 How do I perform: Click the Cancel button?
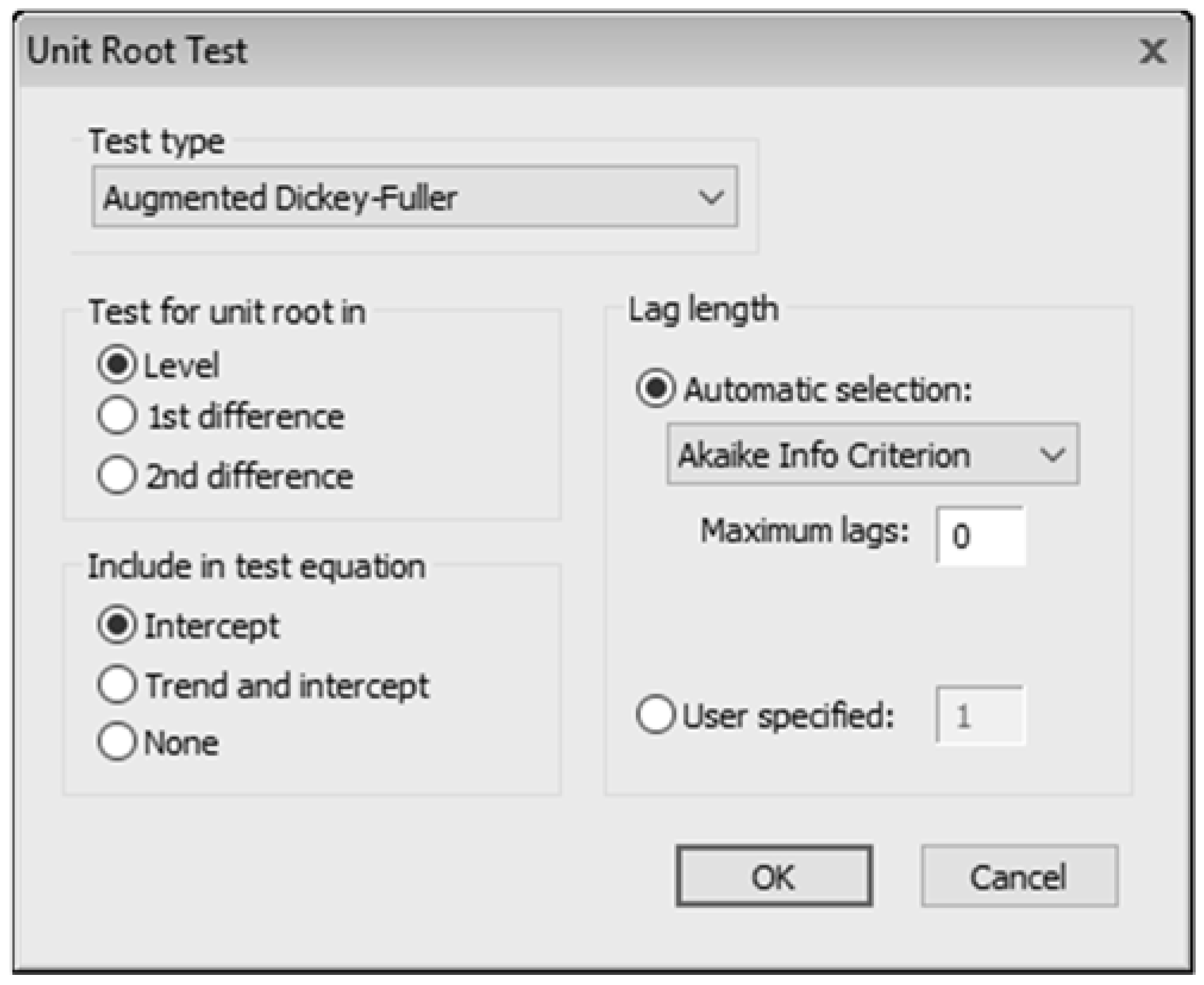(x=1019, y=876)
